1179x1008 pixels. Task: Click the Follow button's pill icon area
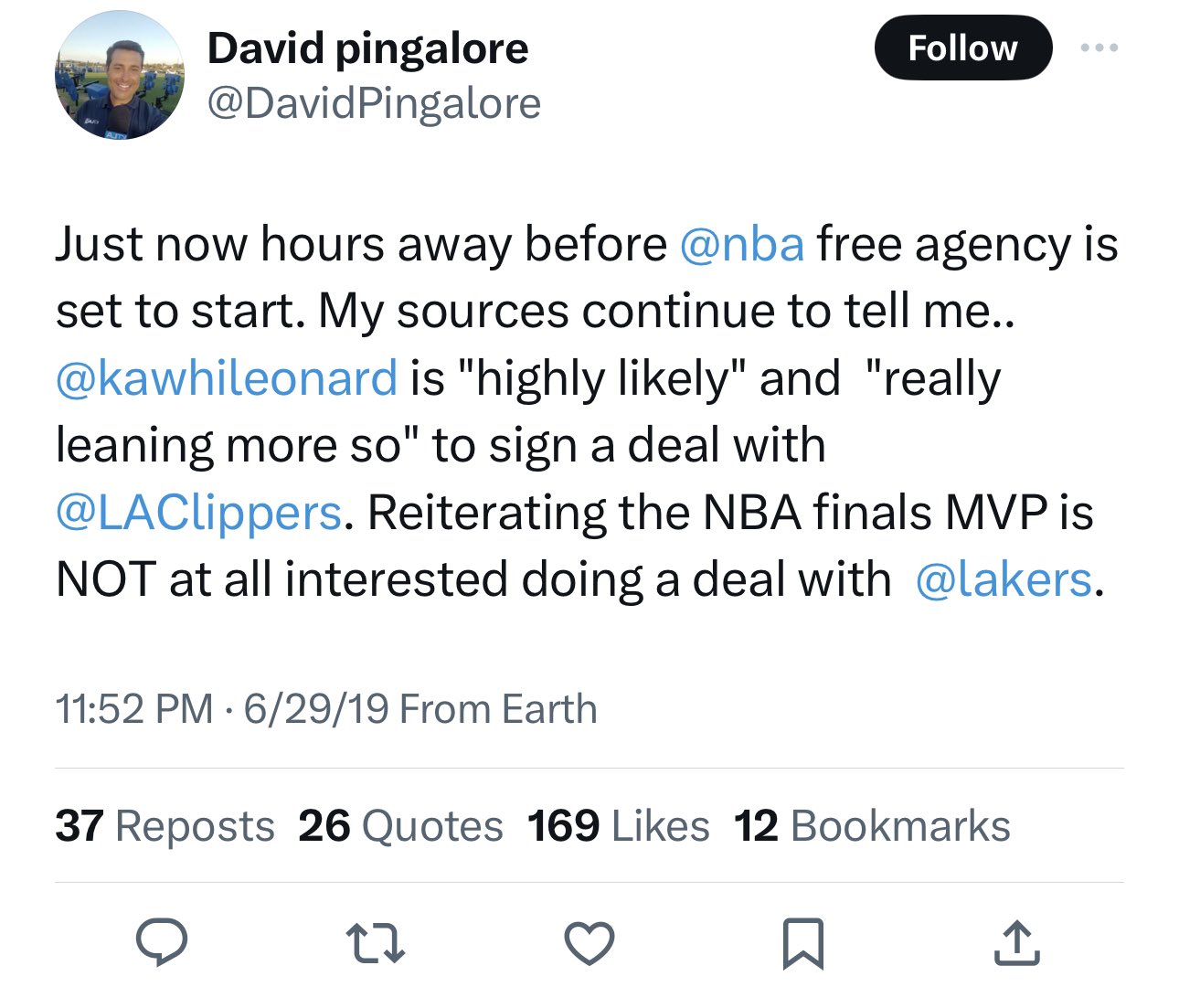(963, 48)
